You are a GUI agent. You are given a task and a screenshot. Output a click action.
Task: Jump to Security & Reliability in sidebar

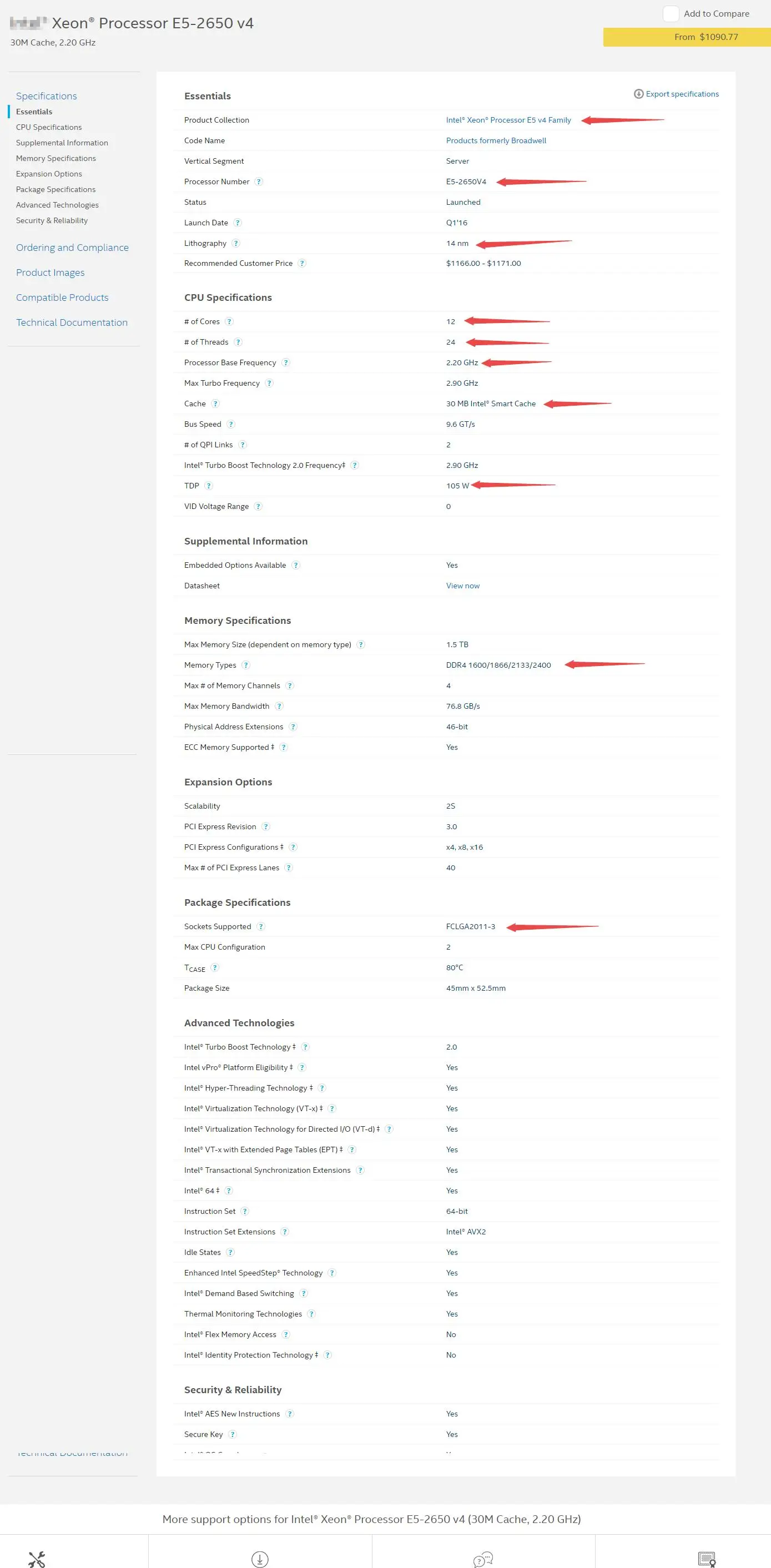(52, 220)
